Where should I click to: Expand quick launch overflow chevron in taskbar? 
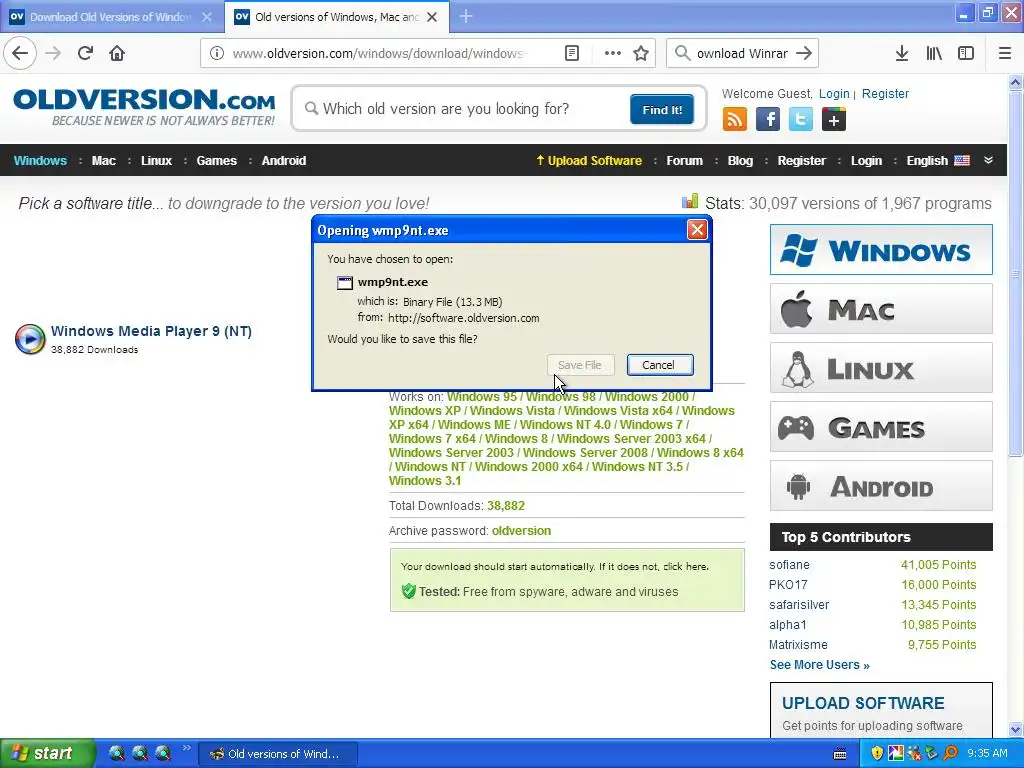pos(186,748)
